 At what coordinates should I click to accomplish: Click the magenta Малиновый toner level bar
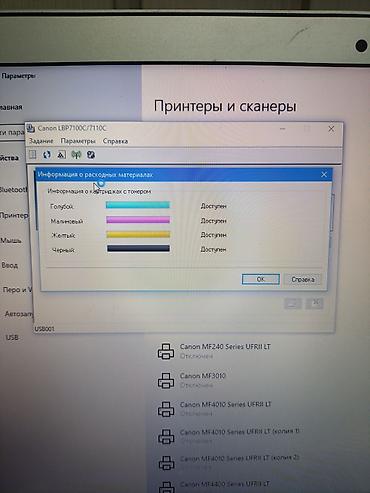[138, 220]
